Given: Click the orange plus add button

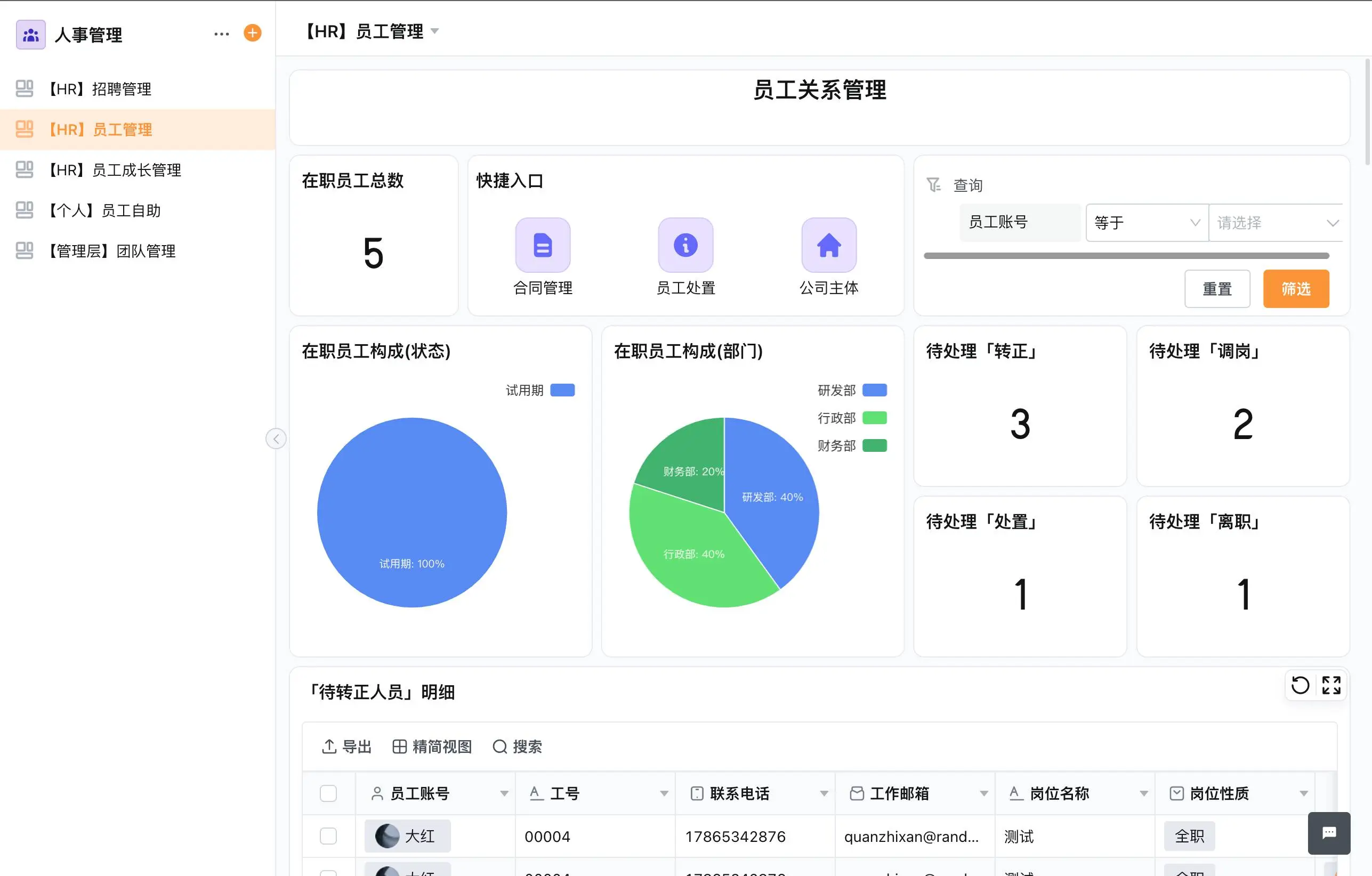Looking at the screenshot, I should click(x=253, y=33).
